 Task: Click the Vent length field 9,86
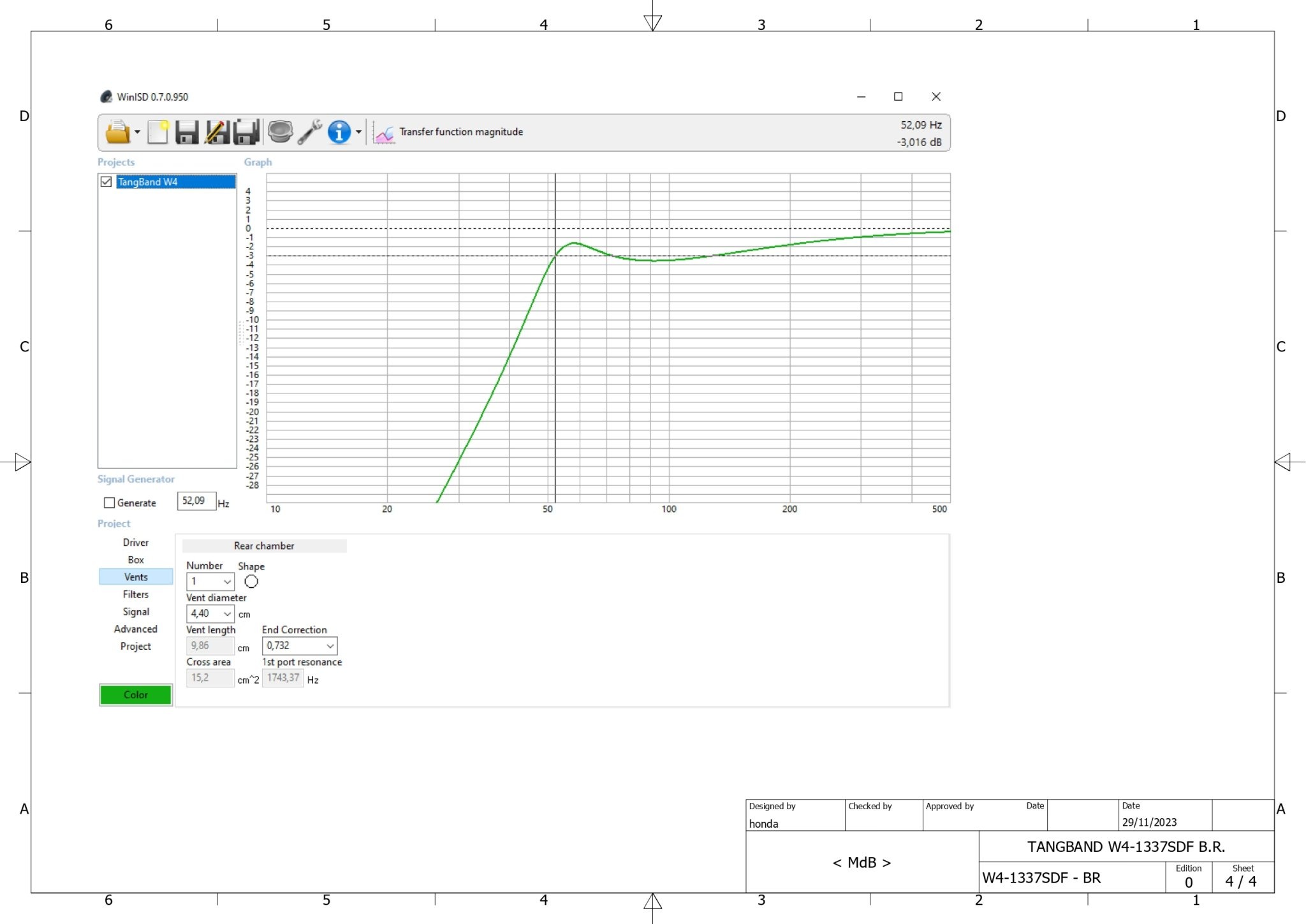click(x=210, y=646)
